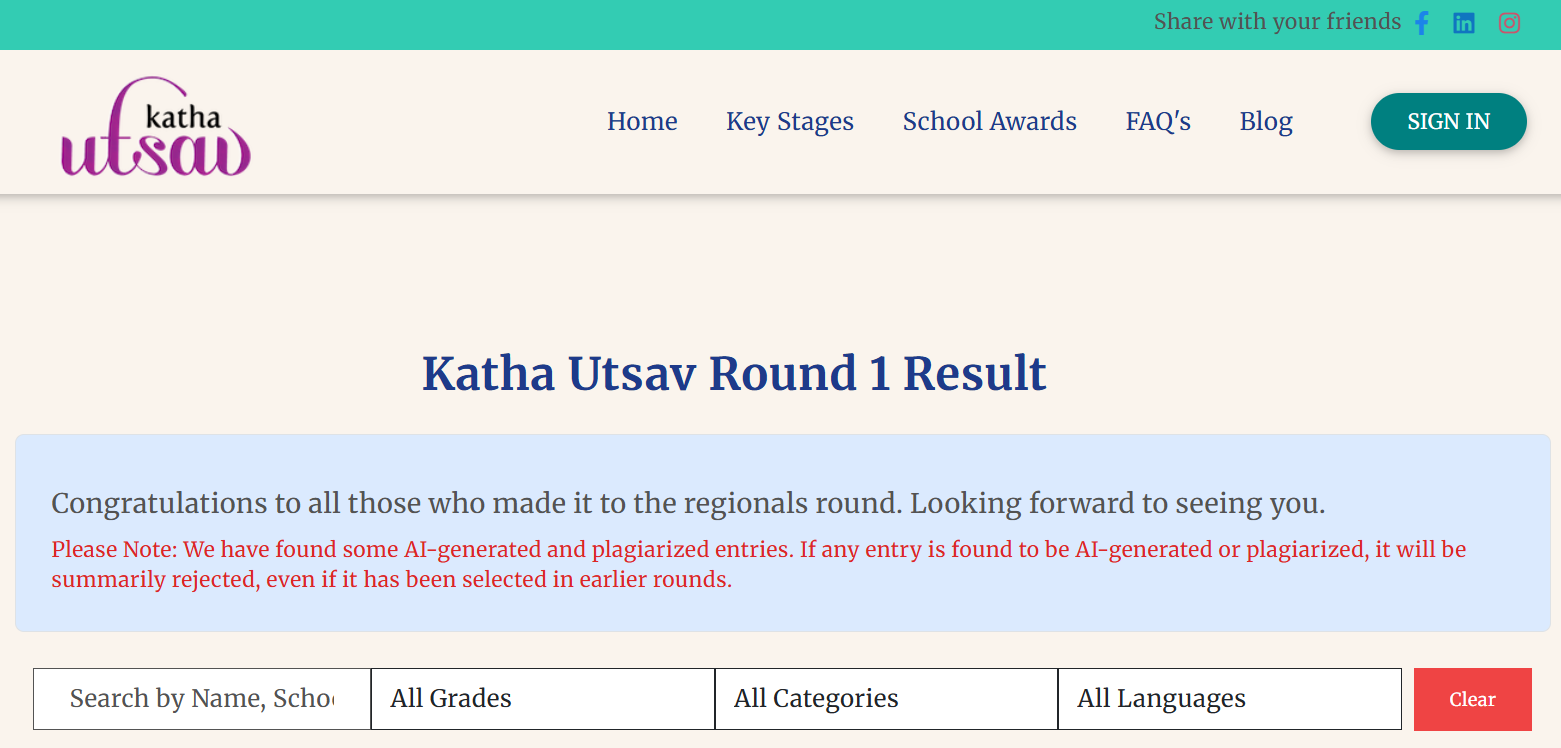Open the Instagram icon link
This screenshot has width=1561, height=748.
1509,23
